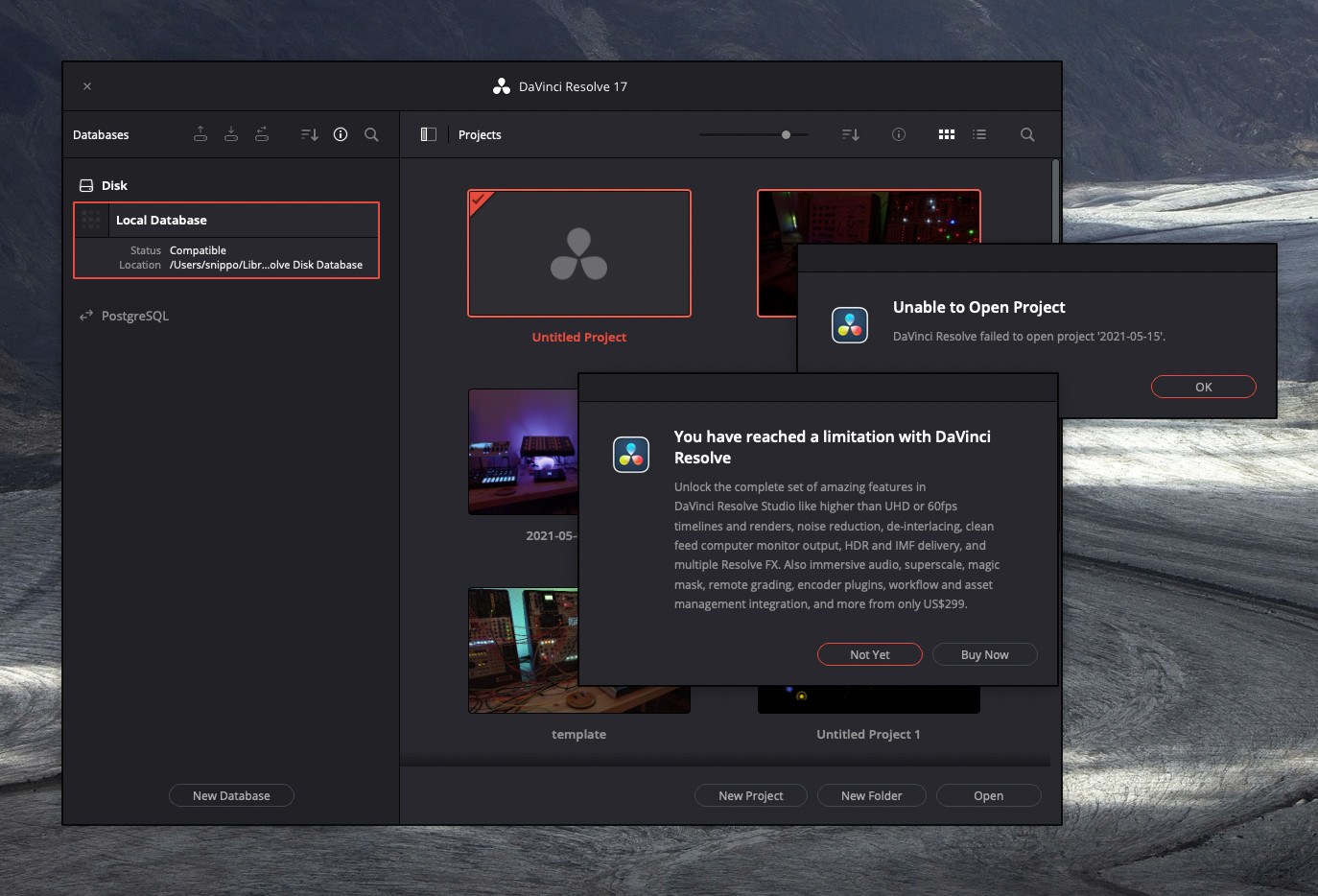
Task: Close the DaVinci Resolve project manager window
Action: [x=87, y=86]
